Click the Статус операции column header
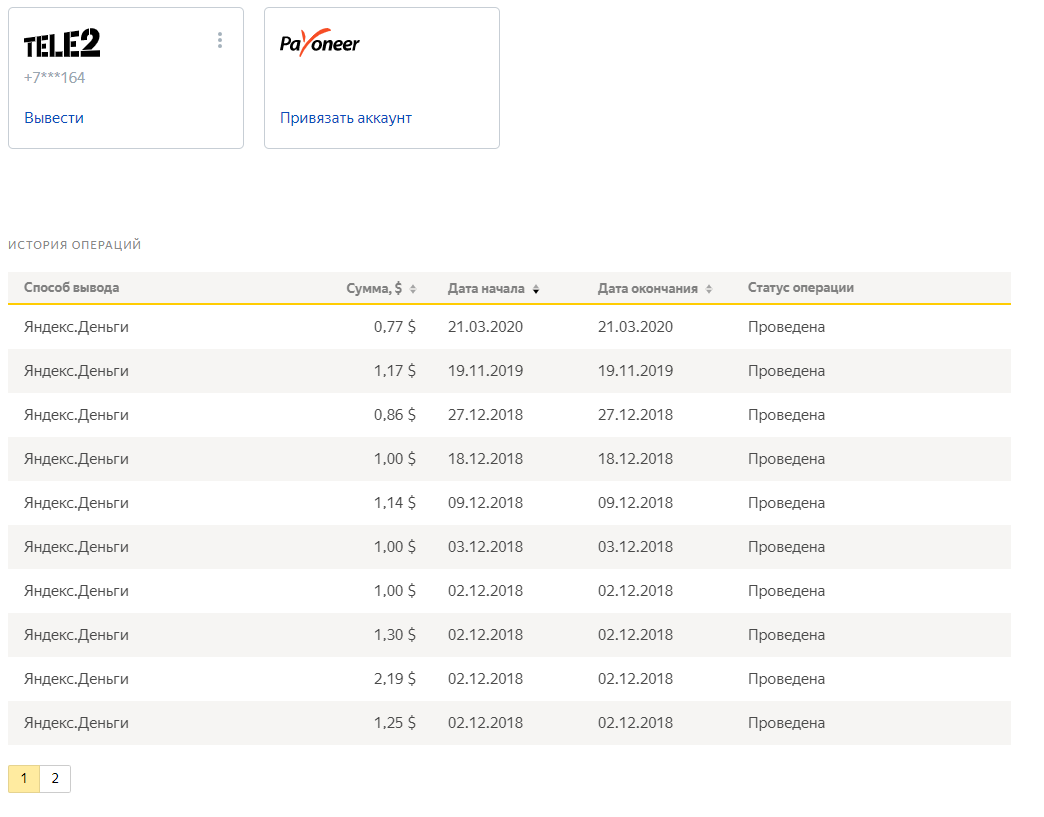The image size is (1044, 817). [x=801, y=288]
